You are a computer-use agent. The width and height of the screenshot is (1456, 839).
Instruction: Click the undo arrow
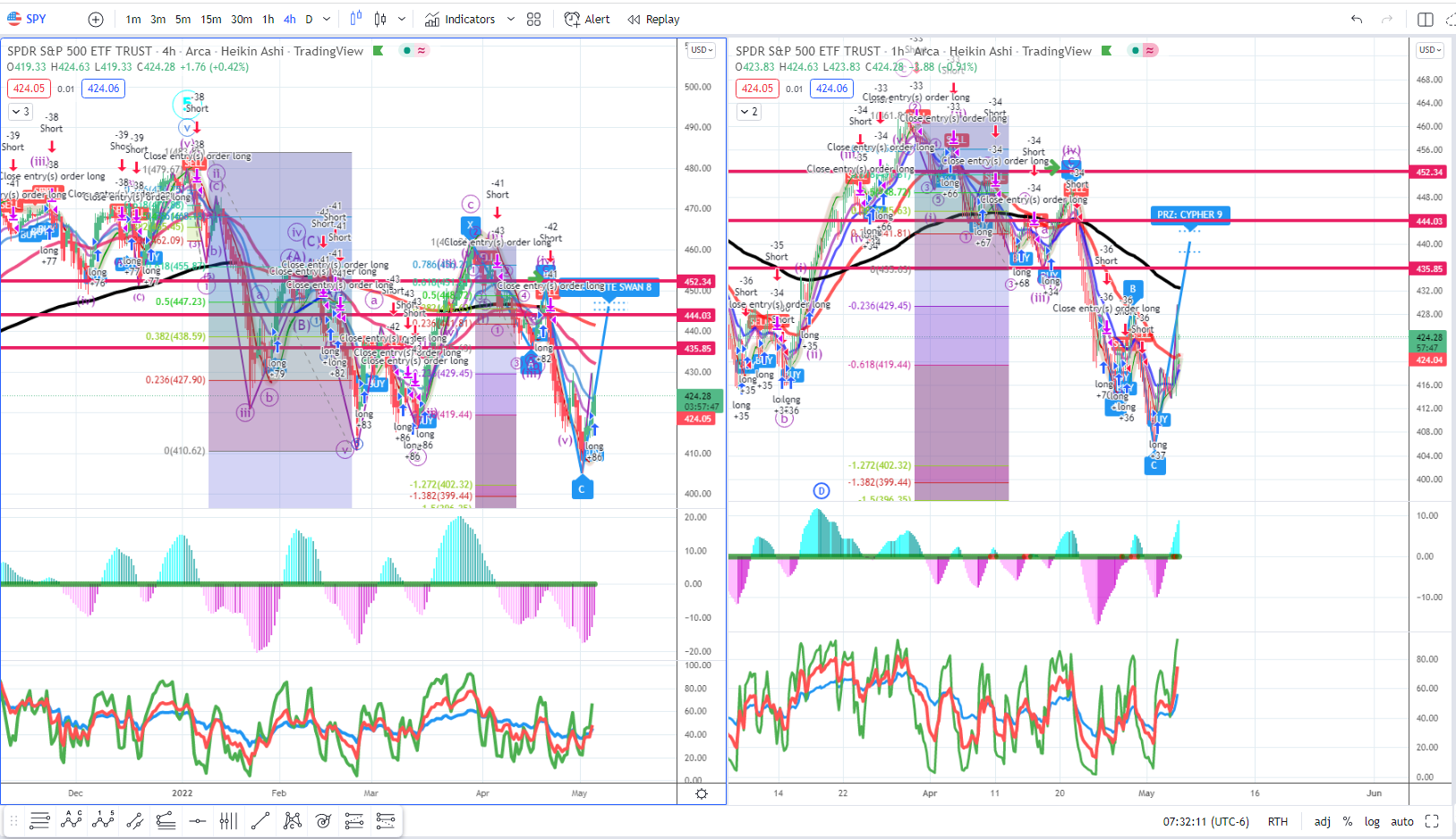pos(1357,20)
